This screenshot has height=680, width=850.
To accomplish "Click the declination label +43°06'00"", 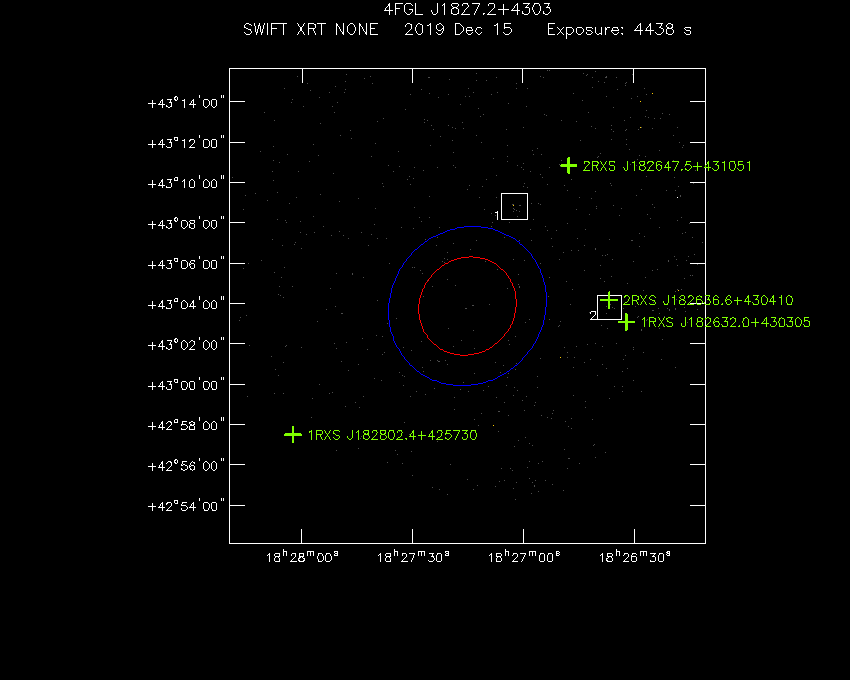I will tap(186, 264).
